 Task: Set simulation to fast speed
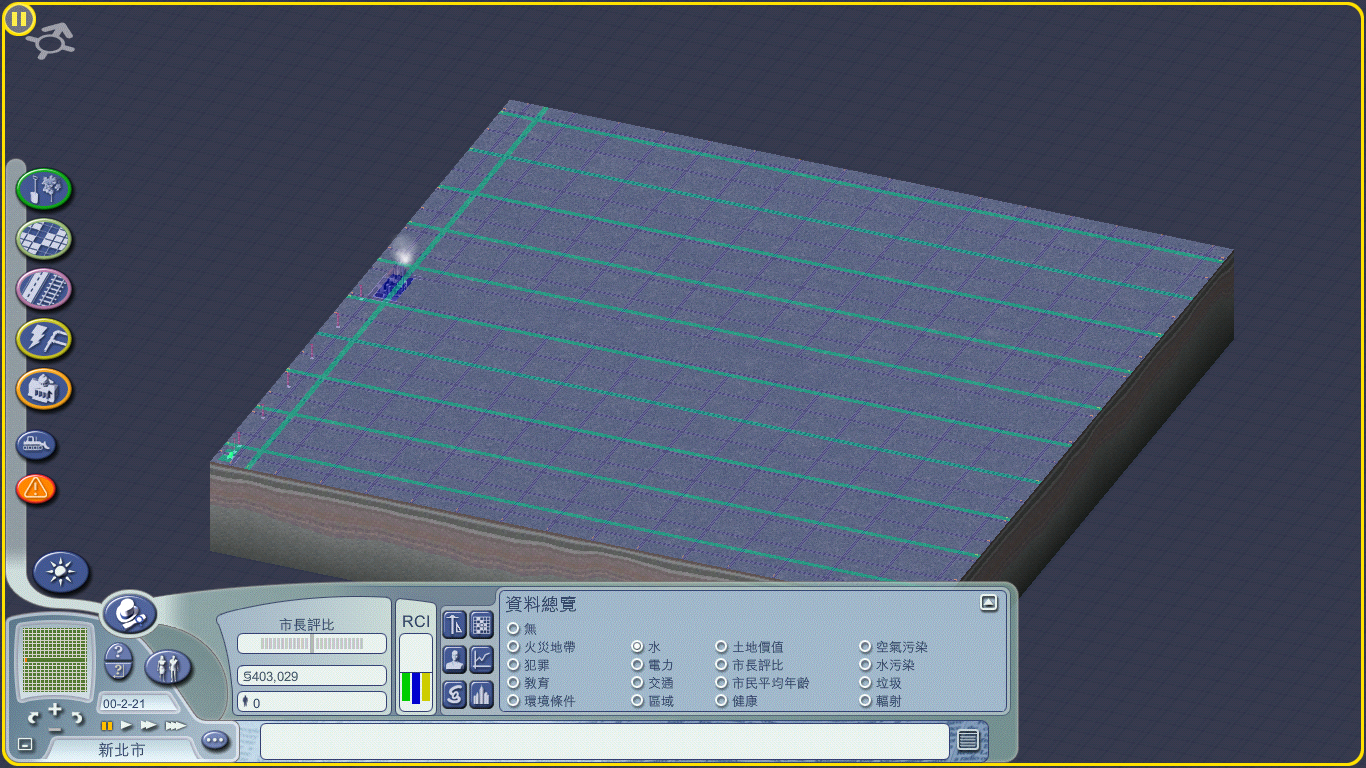(x=148, y=726)
